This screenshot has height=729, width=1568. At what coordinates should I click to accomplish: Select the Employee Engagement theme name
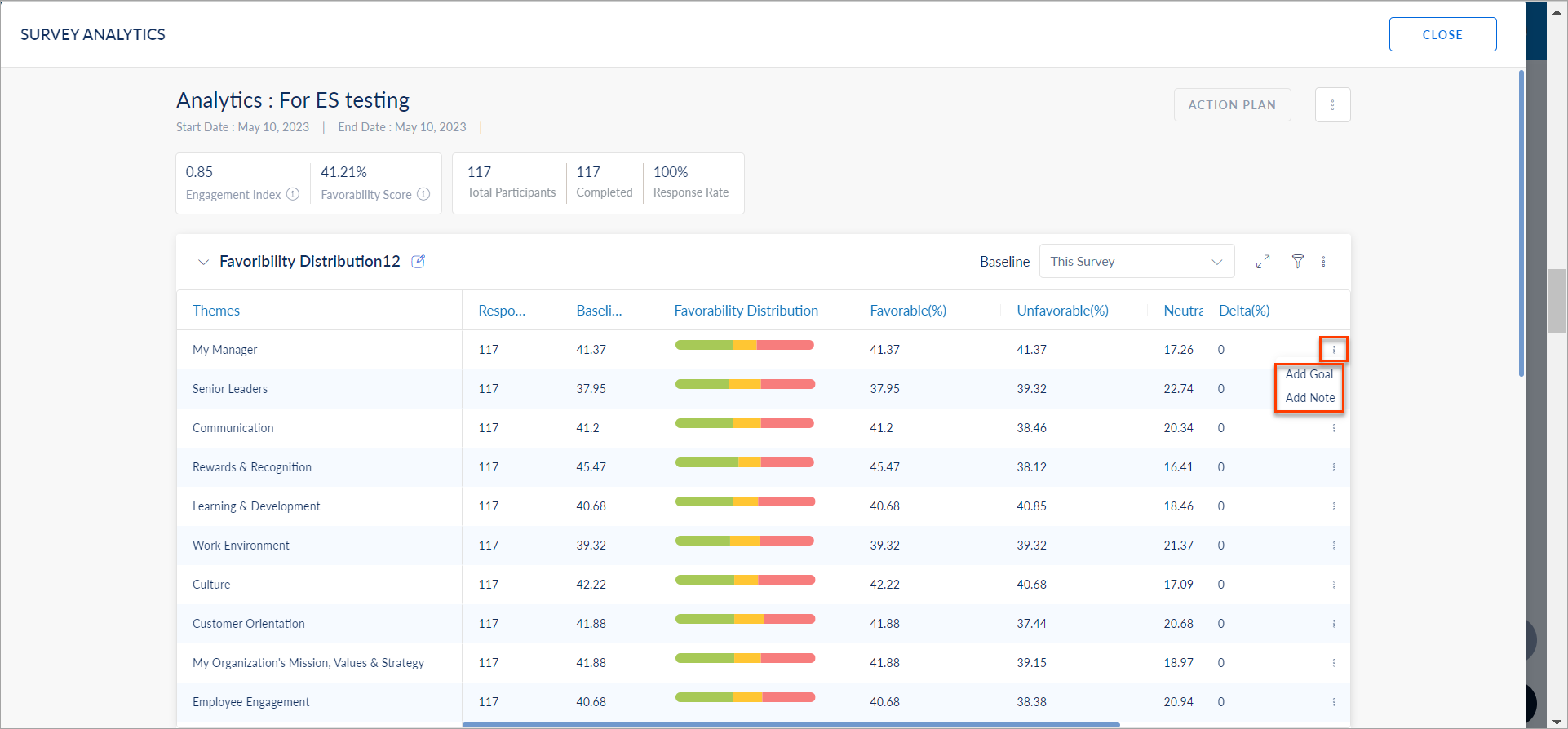pos(251,702)
